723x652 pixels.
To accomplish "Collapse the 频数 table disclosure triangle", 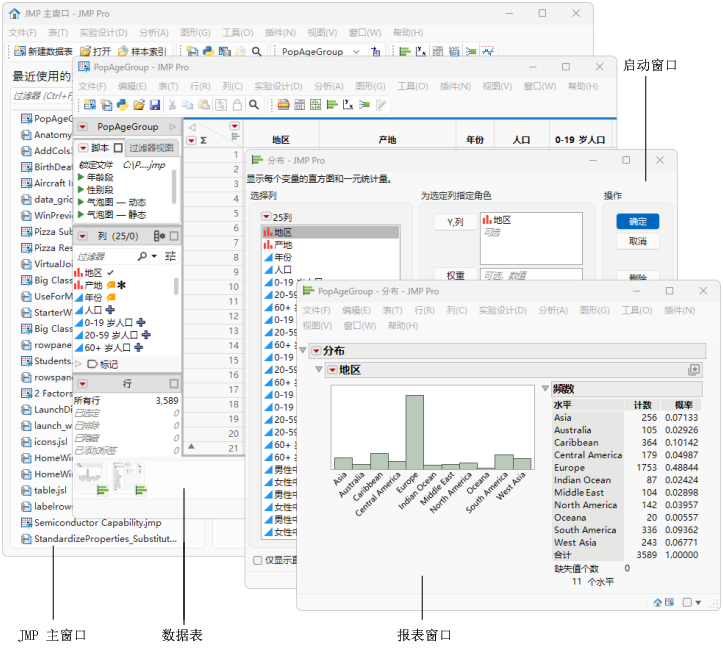I will pyautogui.click(x=545, y=388).
